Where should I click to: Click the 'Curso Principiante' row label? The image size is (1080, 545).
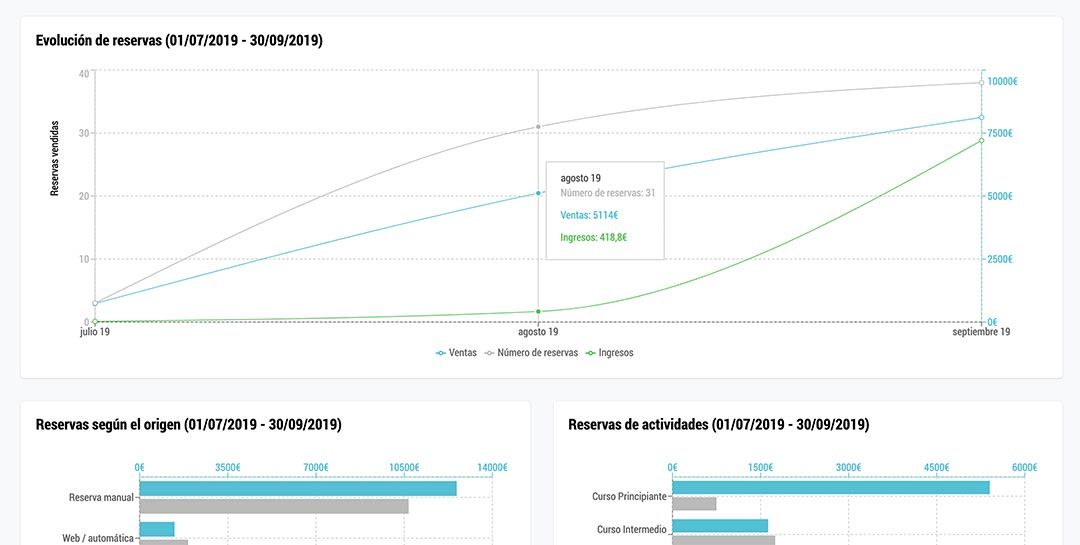[x=630, y=496]
